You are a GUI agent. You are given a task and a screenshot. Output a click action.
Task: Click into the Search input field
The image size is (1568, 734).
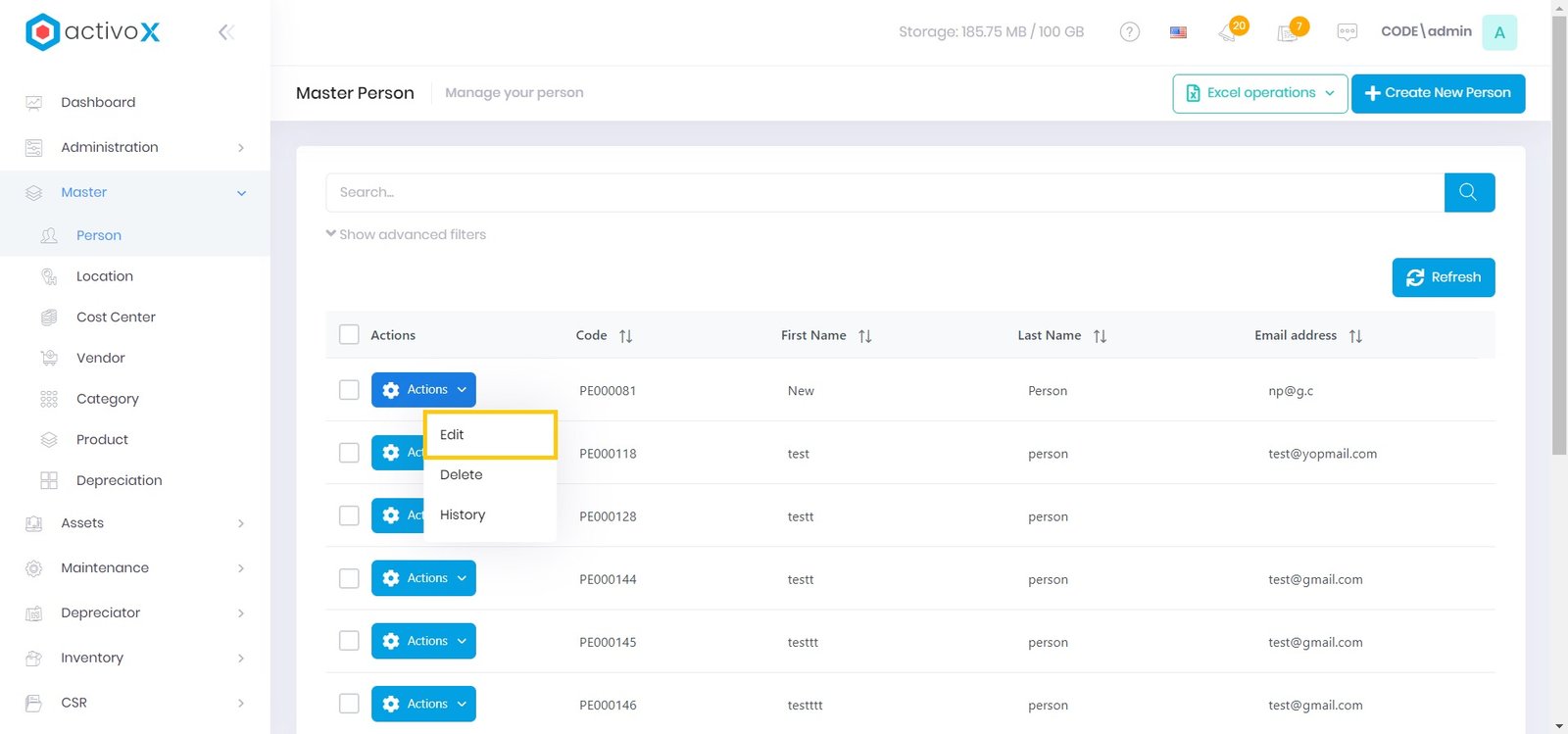(884, 192)
